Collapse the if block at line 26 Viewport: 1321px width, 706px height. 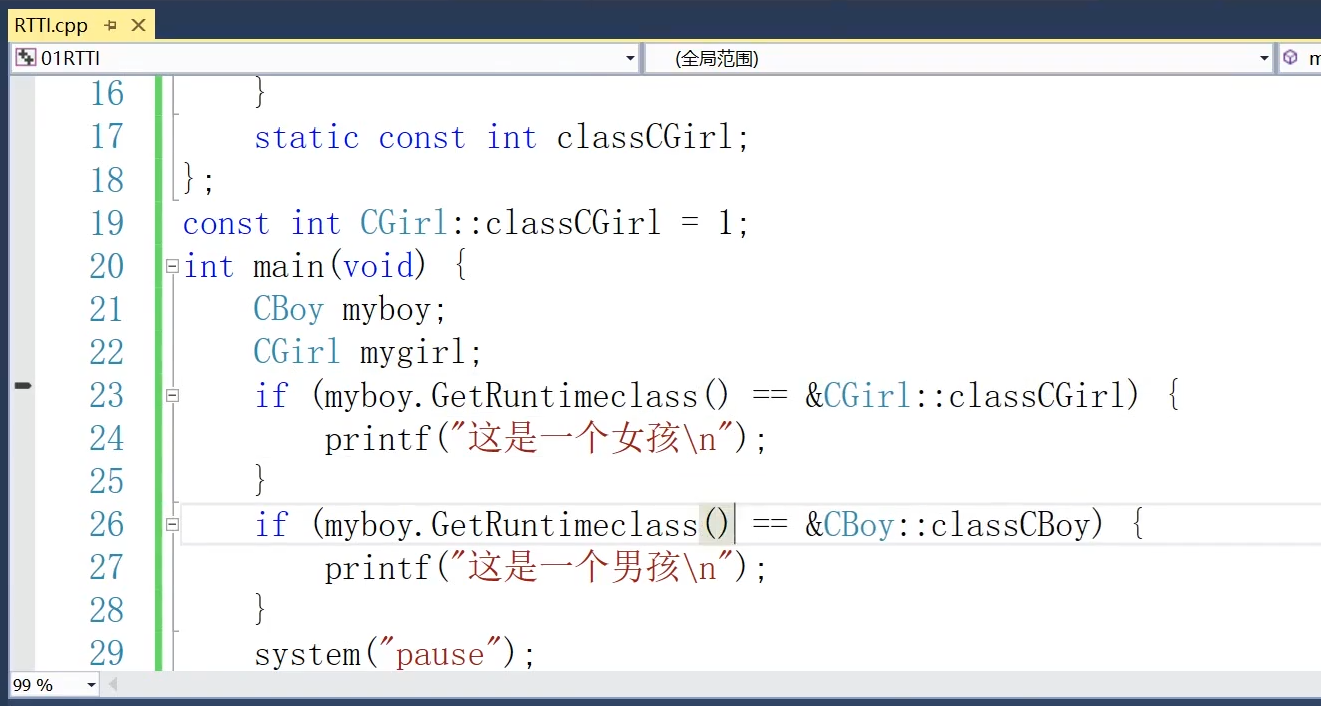coord(172,524)
